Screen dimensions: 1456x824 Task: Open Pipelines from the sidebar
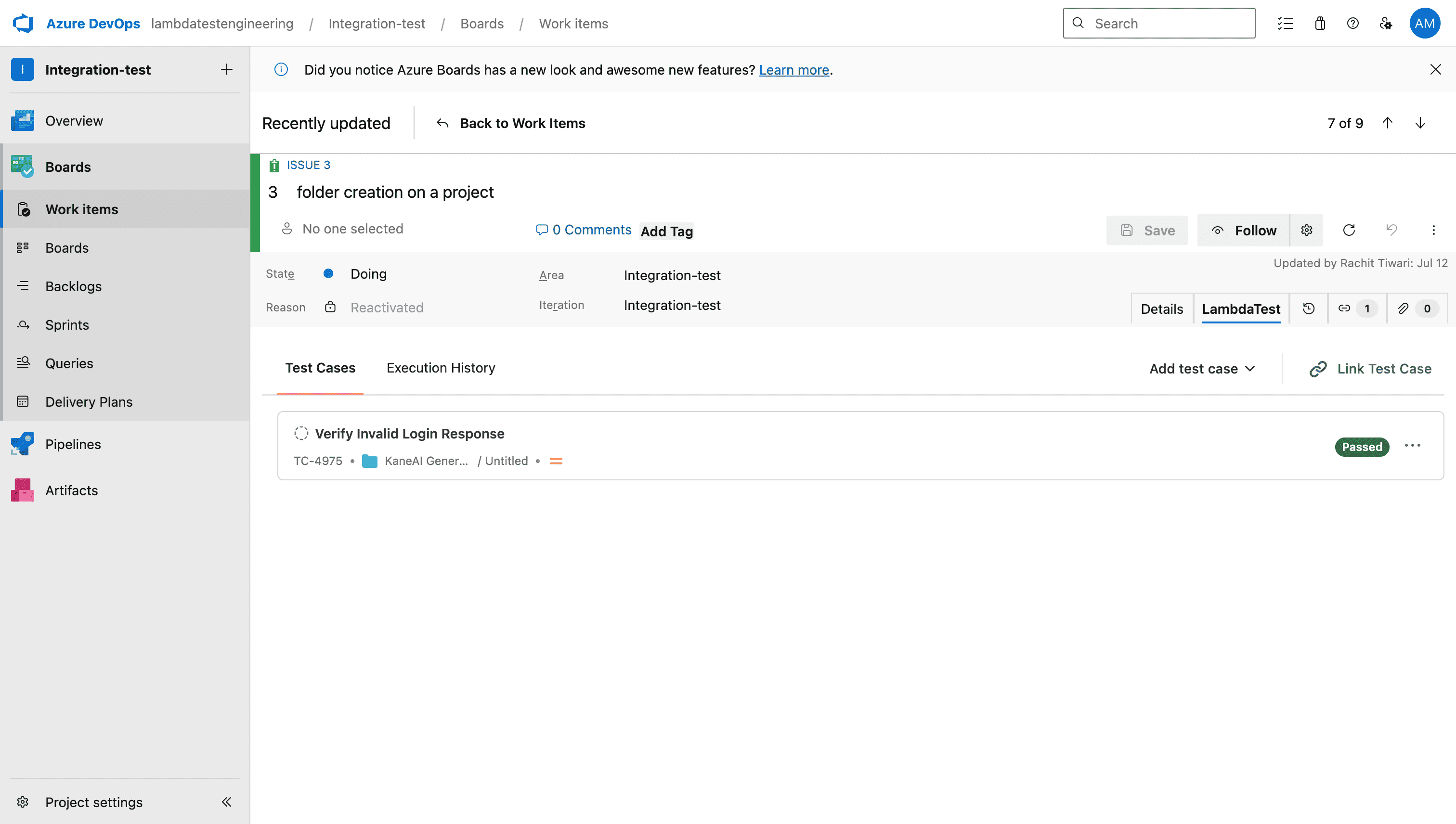[x=73, y=444]
